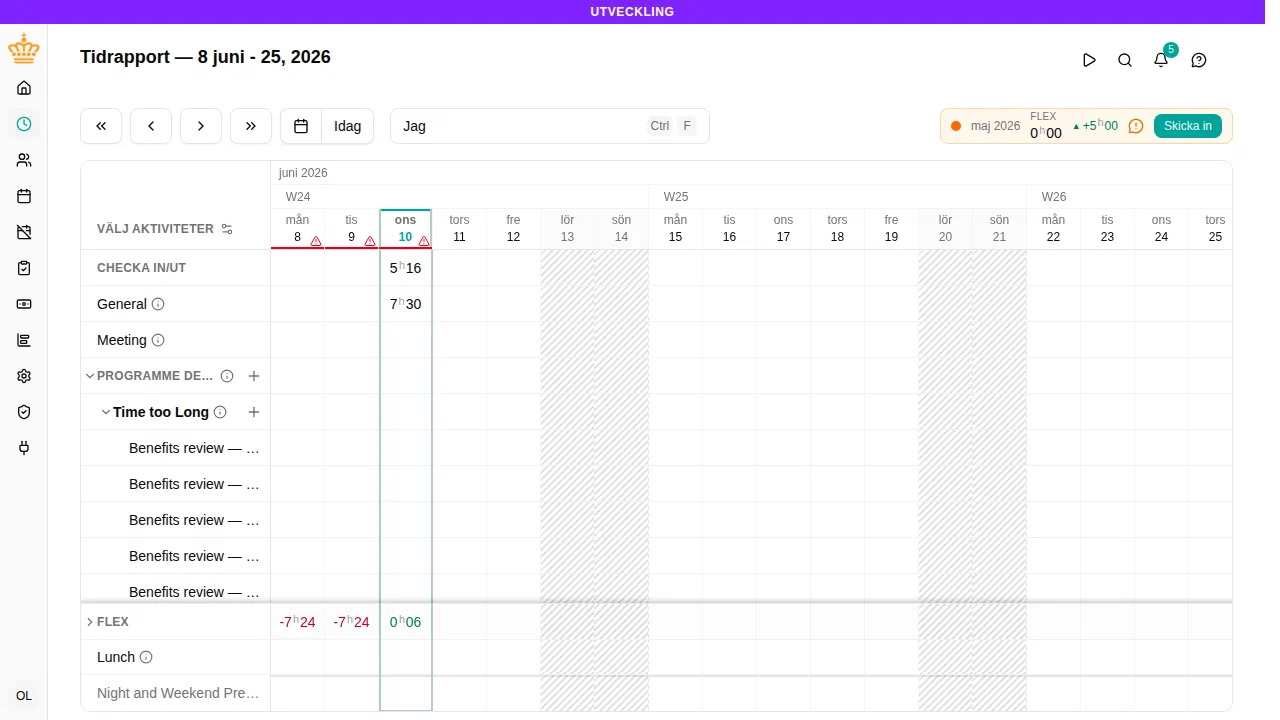1280x720 pixels.
Task: Click the Skicka in button
Action: click(x=1188, y=126)
